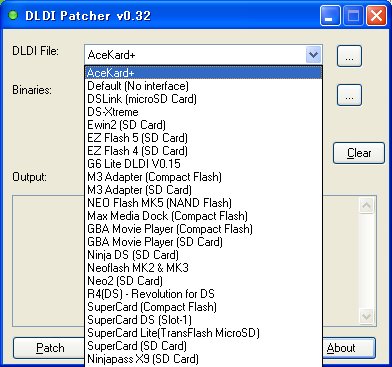Pick M3 Adapter (Compact Flash)
392x367 pixels.
(203, 177)
